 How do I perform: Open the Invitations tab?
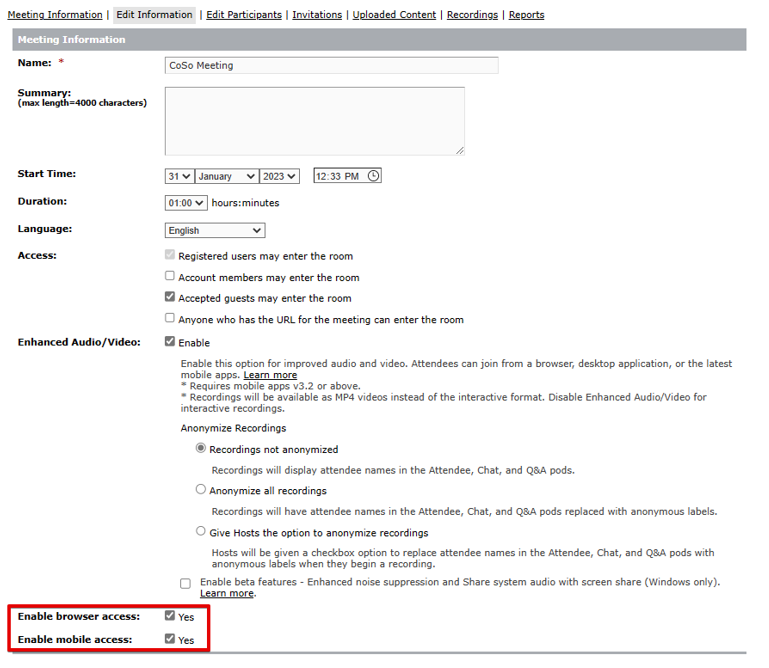point(317,15)
